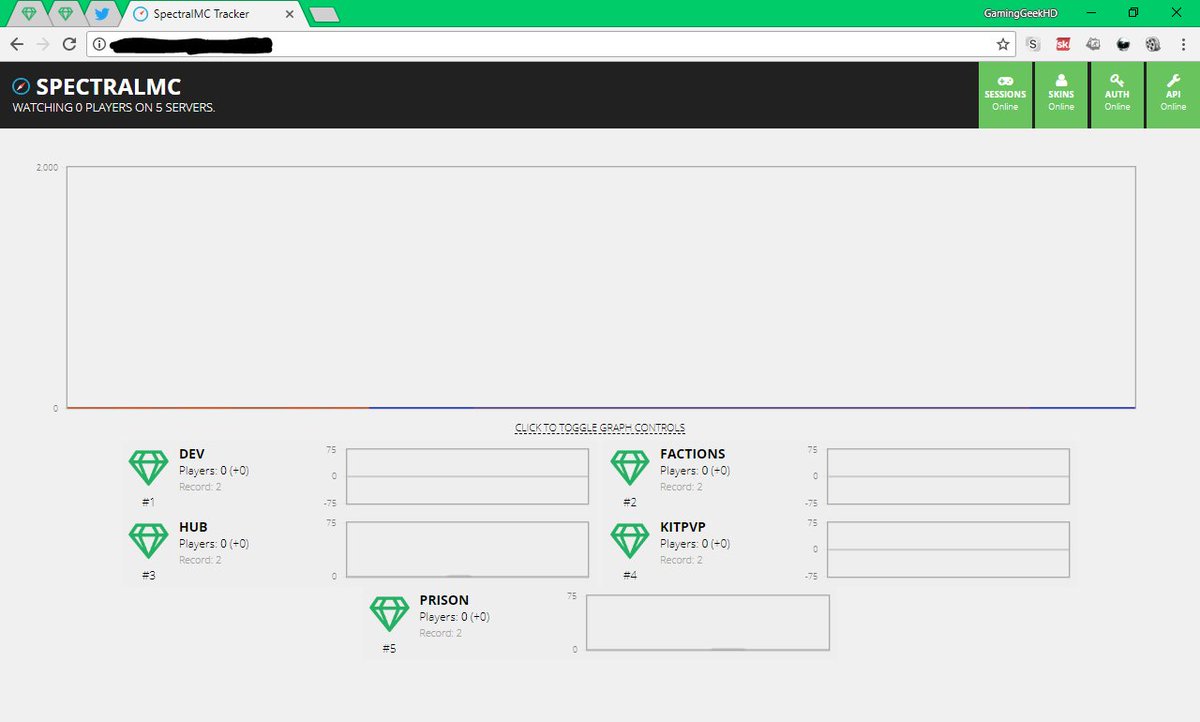Image resolution: width=1200 pixels, height=722 pixels.
Task: Click the AUTH status button
Action: pyautogui.click(x=1117, y=95)
